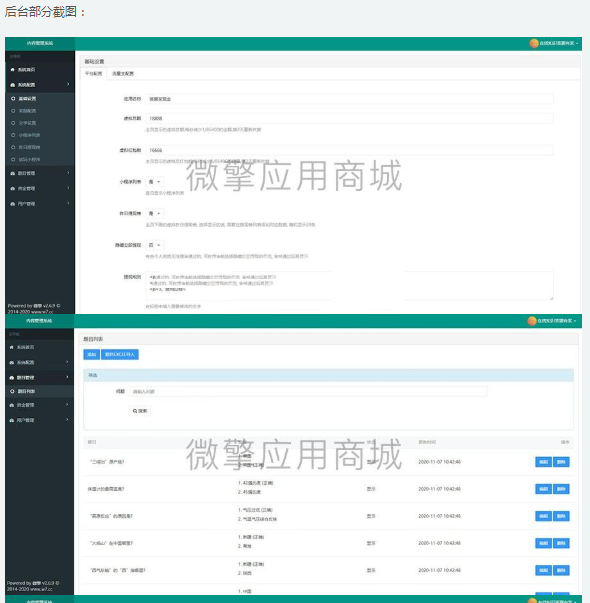The width and height of the screenshot is (590, 603).
Task: Click the "Powered by" footer text in the settings sidebar
Action: [x=34, y=309]
